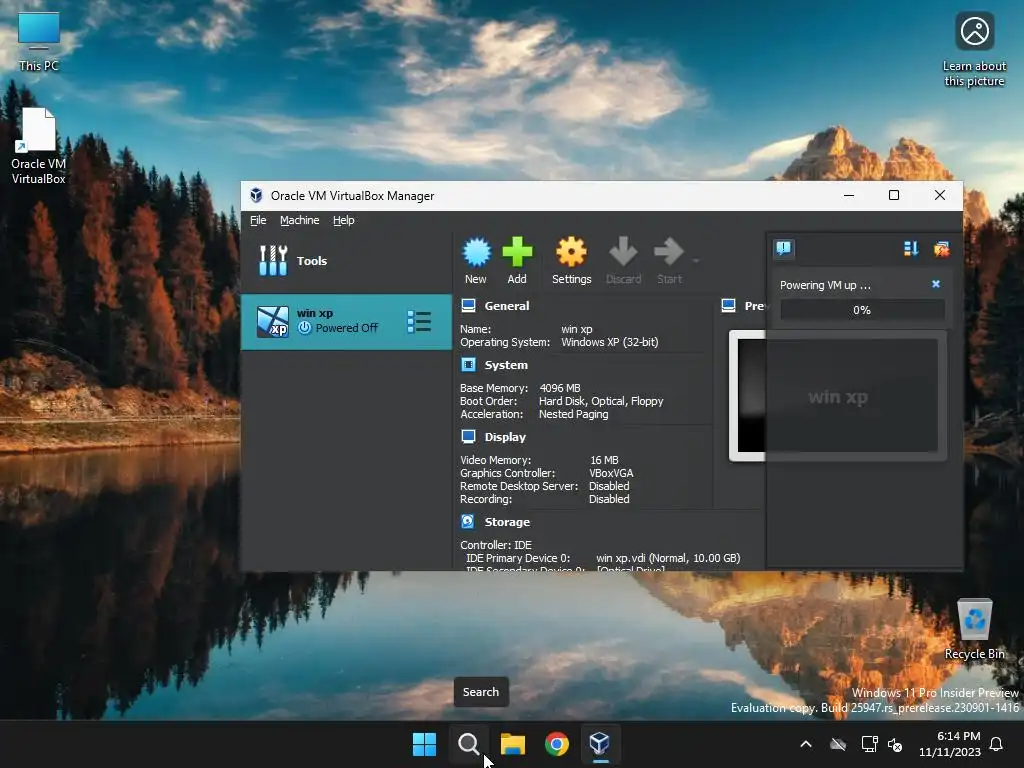Click the delete finished notifications icon
This screenshot has width=1024, height=768.
(941, 249)
